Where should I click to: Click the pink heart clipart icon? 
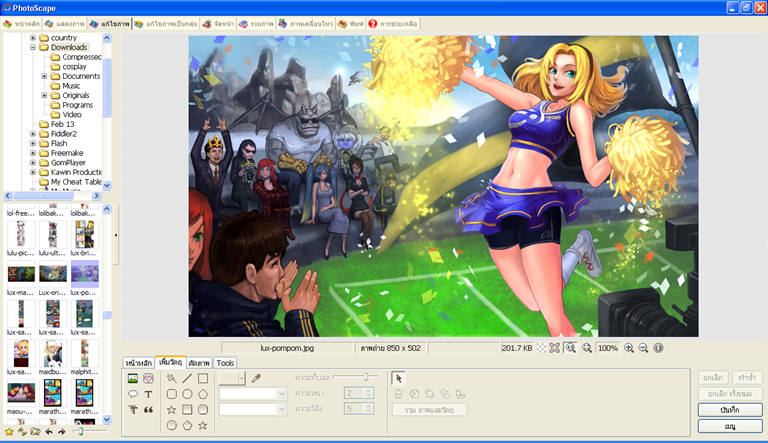[x=148, y=378]
